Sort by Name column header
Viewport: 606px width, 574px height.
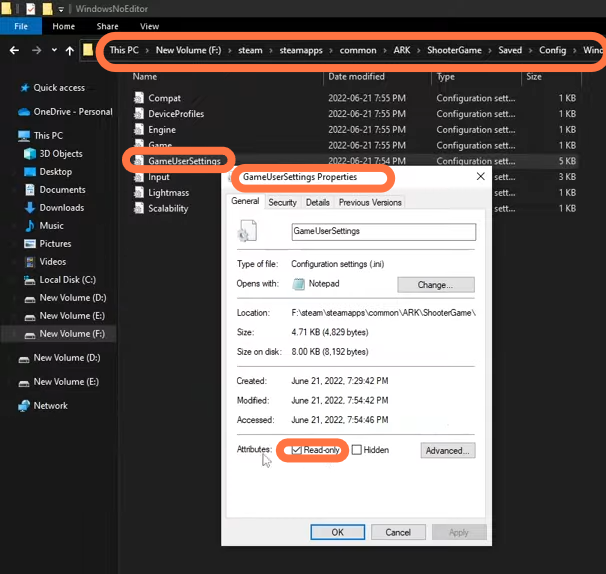point(145,77)
